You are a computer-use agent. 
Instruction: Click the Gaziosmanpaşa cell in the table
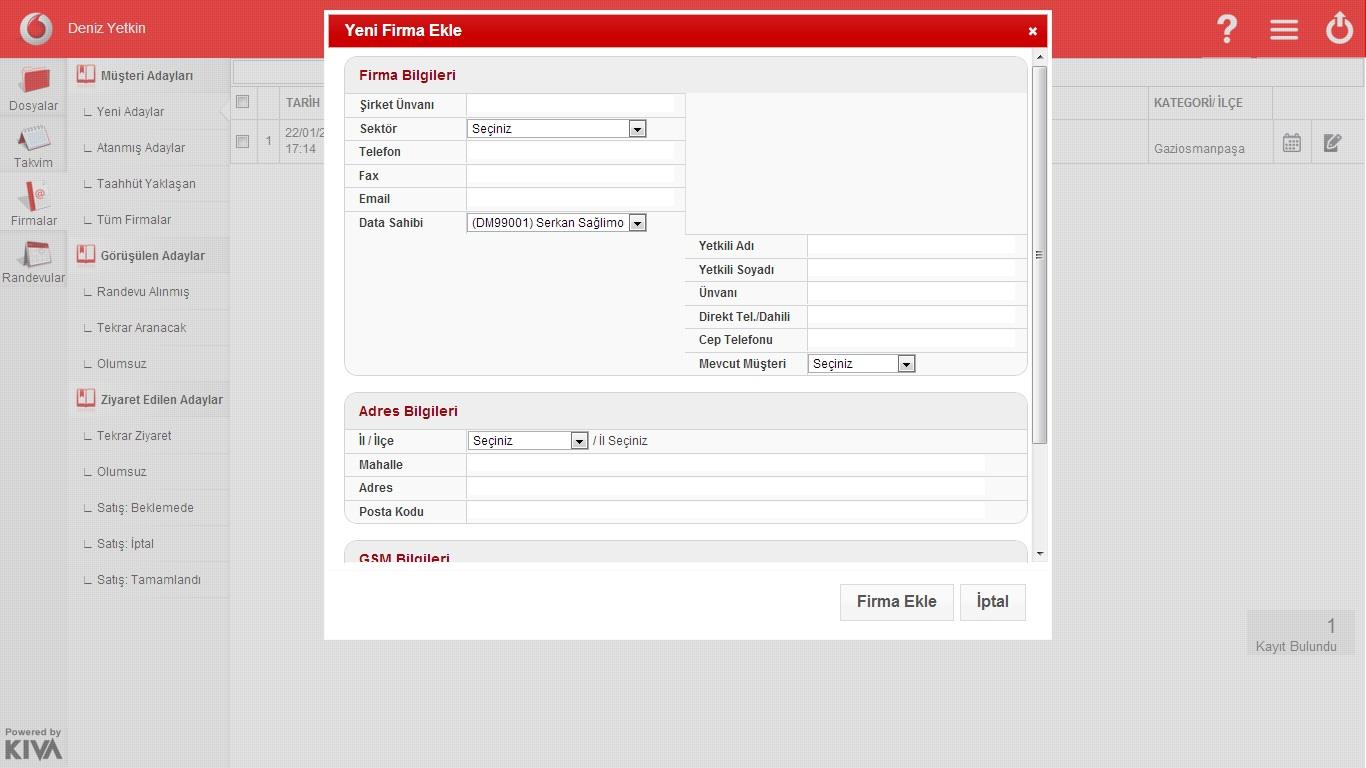pyautogui.click(x=1199, y=149)
